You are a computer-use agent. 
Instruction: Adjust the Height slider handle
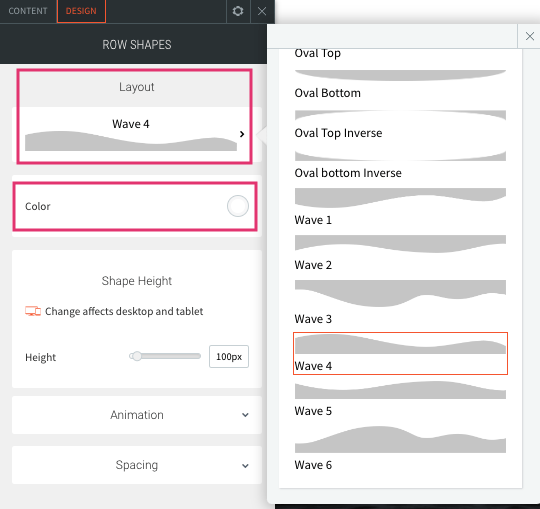click(137, 356)
